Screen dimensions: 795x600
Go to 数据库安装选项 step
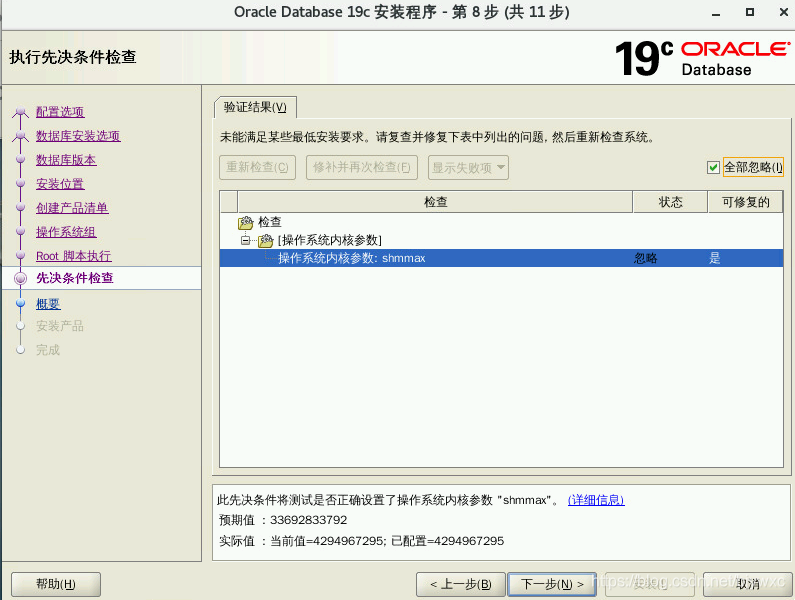click(78, 135)
